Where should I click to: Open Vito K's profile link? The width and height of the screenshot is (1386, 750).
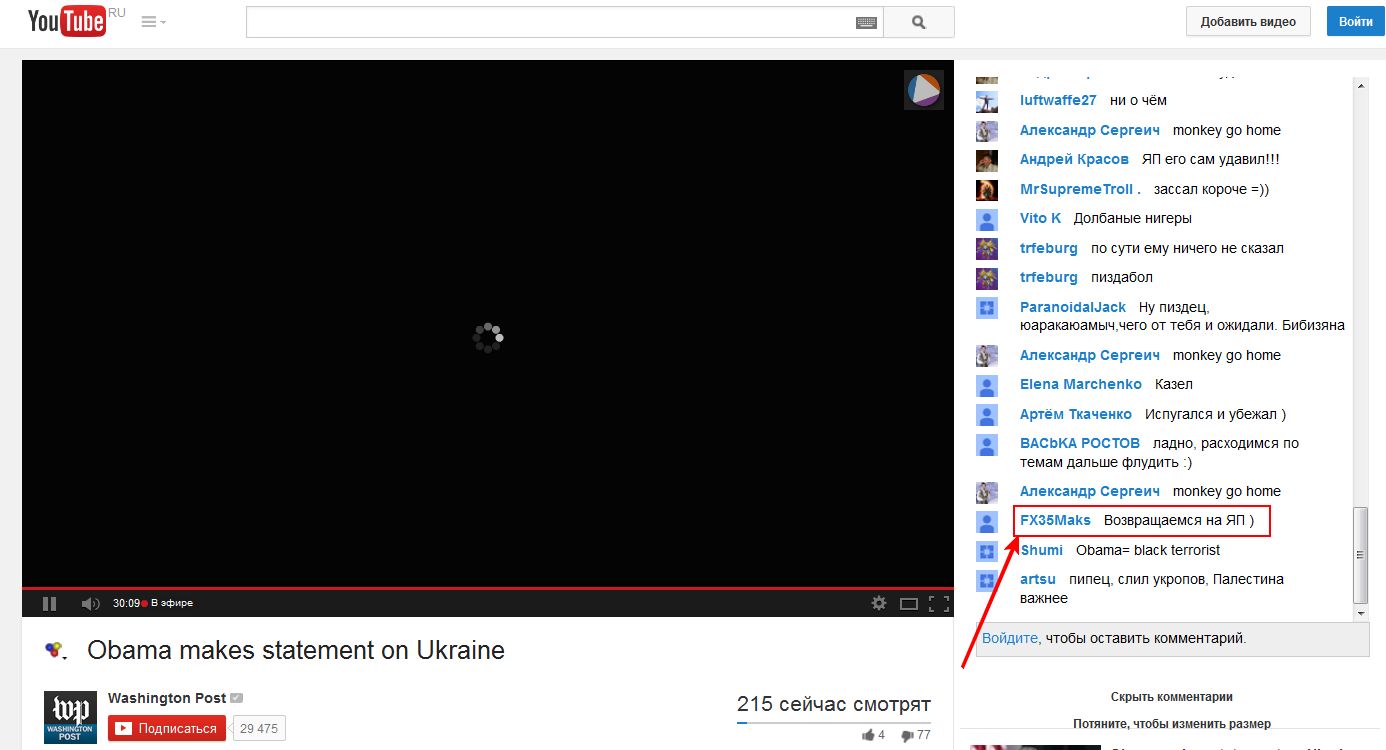(1040, 218)
